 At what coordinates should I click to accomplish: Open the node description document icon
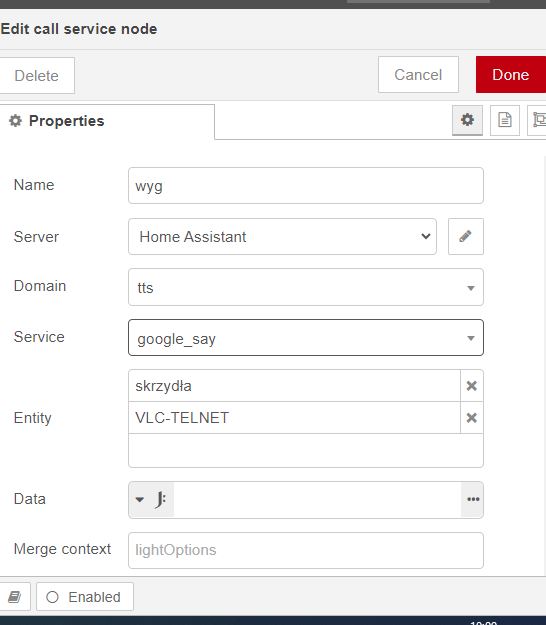pyautogui.click(x=505, y=120)
